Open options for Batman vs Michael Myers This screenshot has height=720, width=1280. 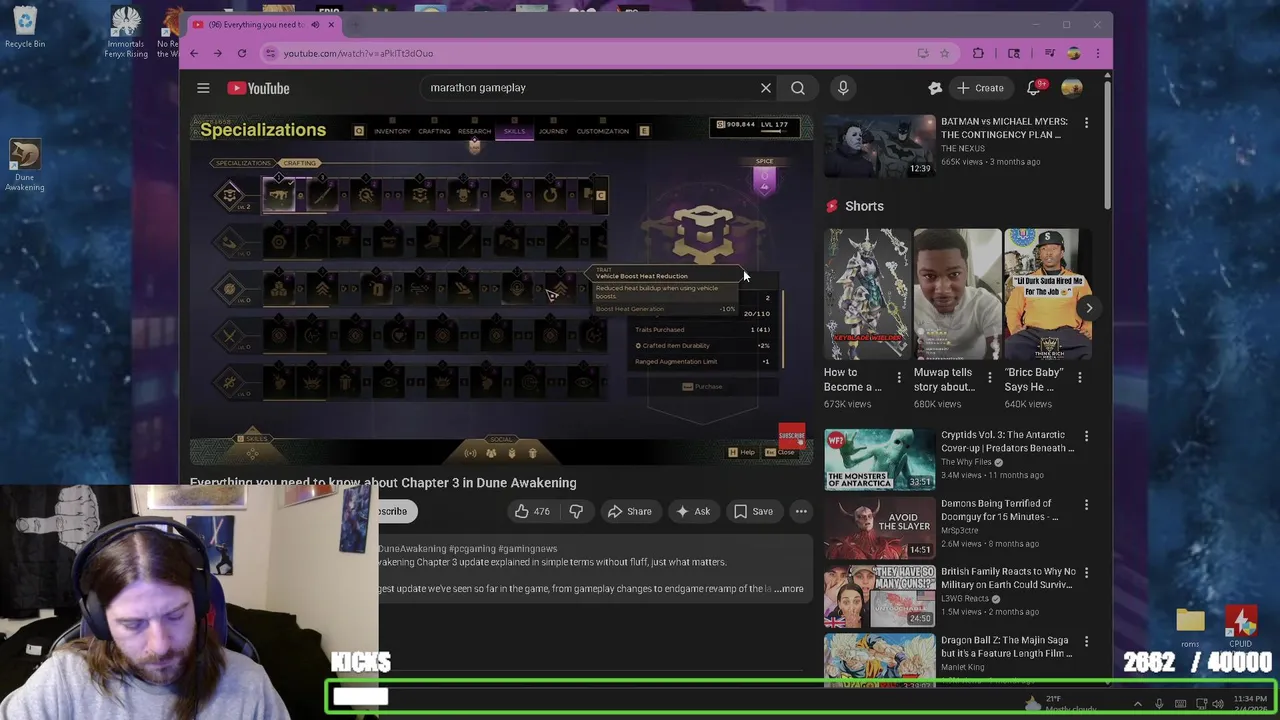tap(1086, 123)
